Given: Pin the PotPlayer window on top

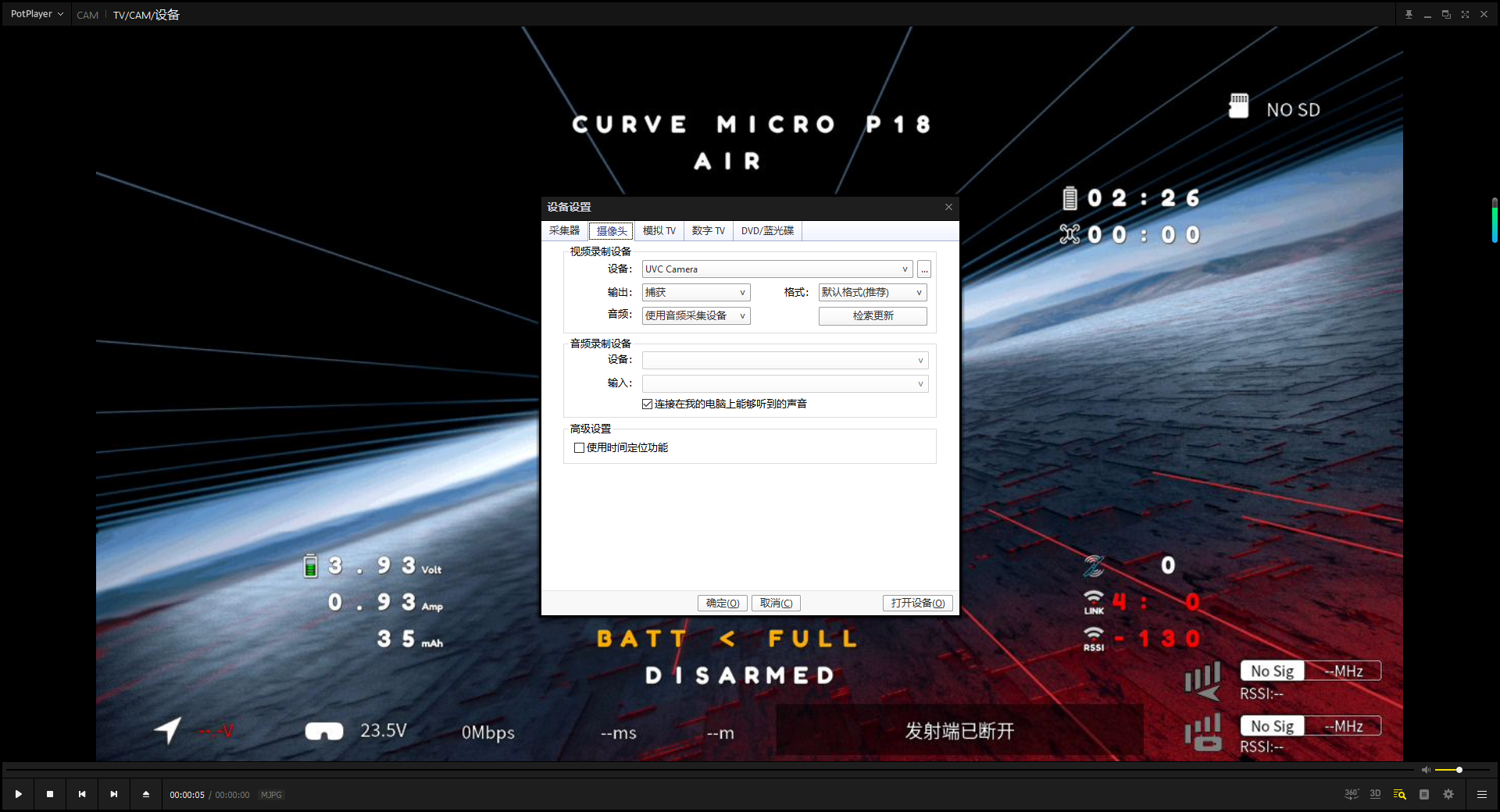Looking at the screenshot, I should pos(1409,14).
